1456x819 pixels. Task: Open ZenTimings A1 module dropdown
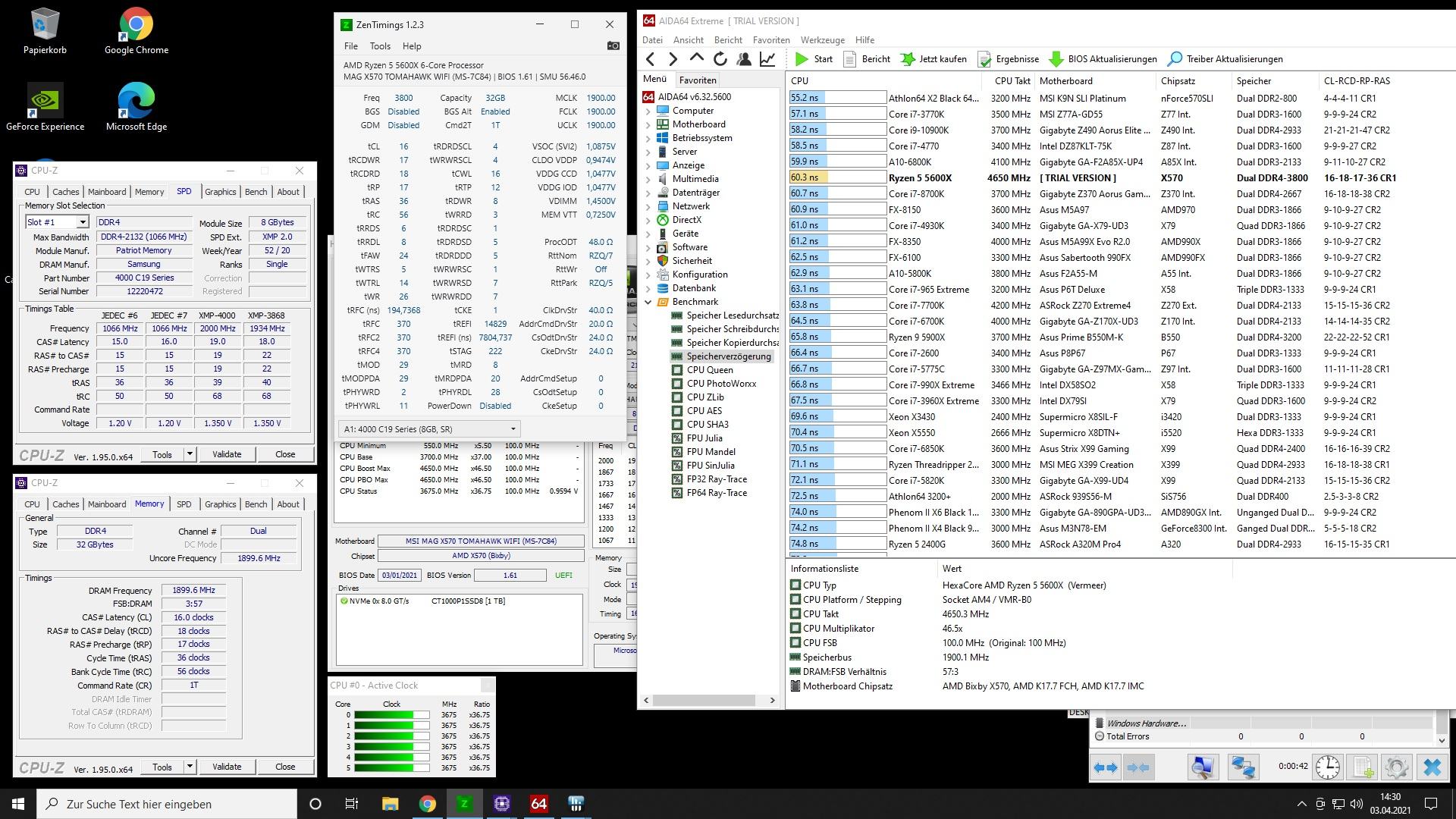[x=430, y=428]
